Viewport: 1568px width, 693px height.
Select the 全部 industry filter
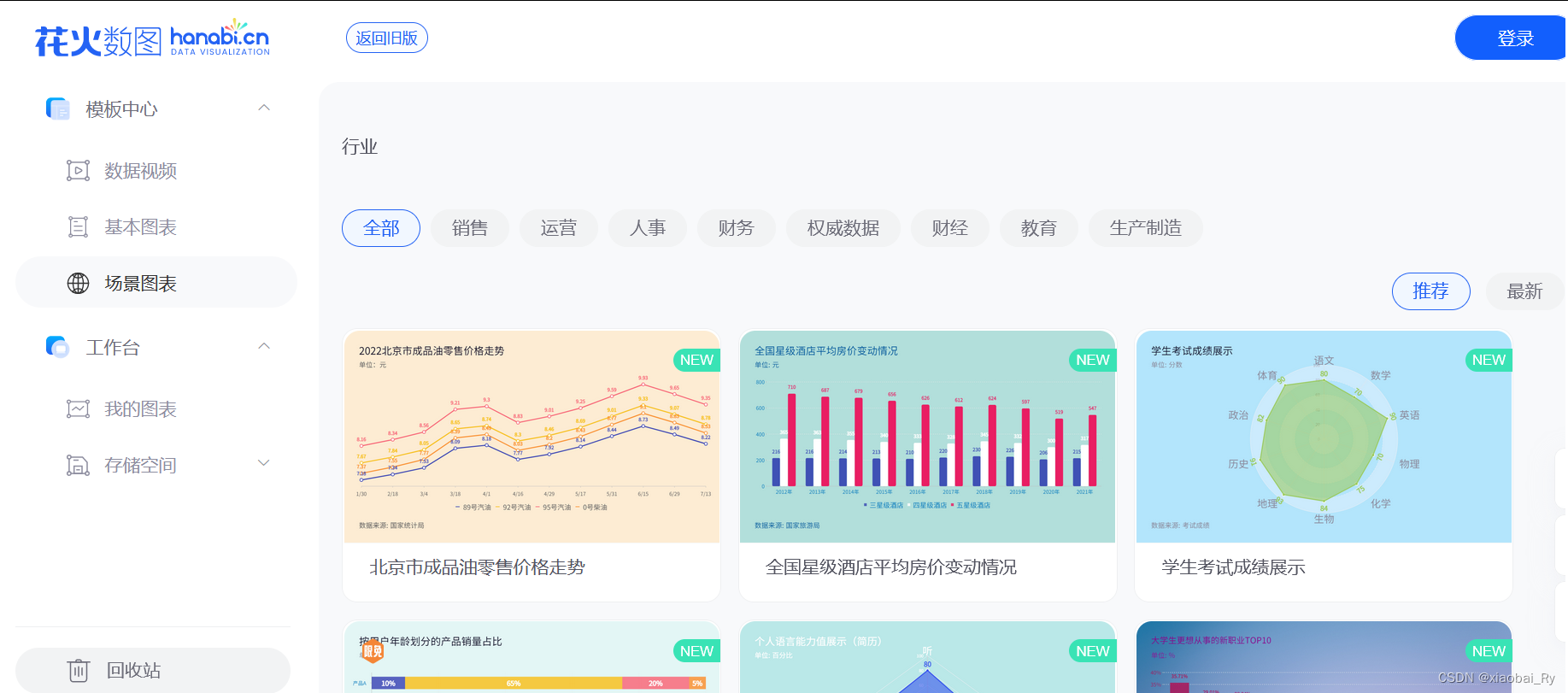381,228
